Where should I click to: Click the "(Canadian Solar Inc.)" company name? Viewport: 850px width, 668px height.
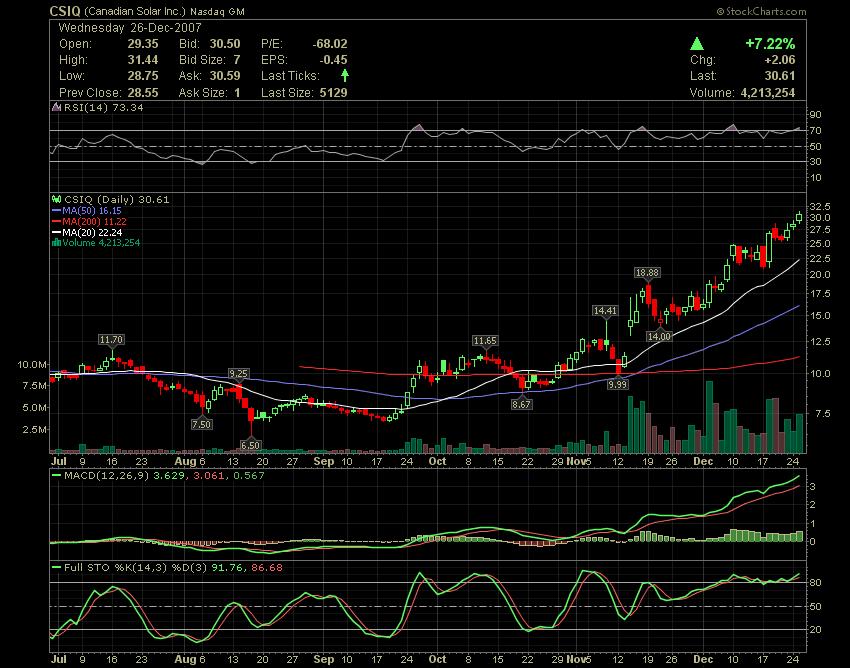(x=135, y=11)
